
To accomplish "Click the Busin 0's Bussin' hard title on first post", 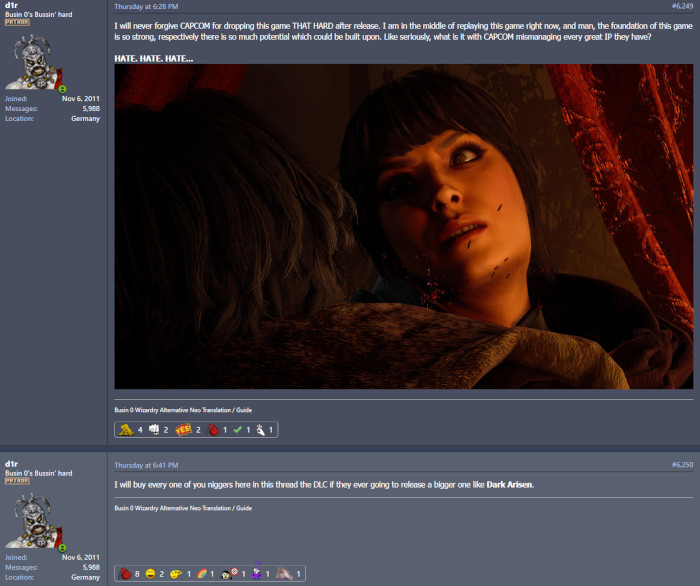I will tap(38, 14).
